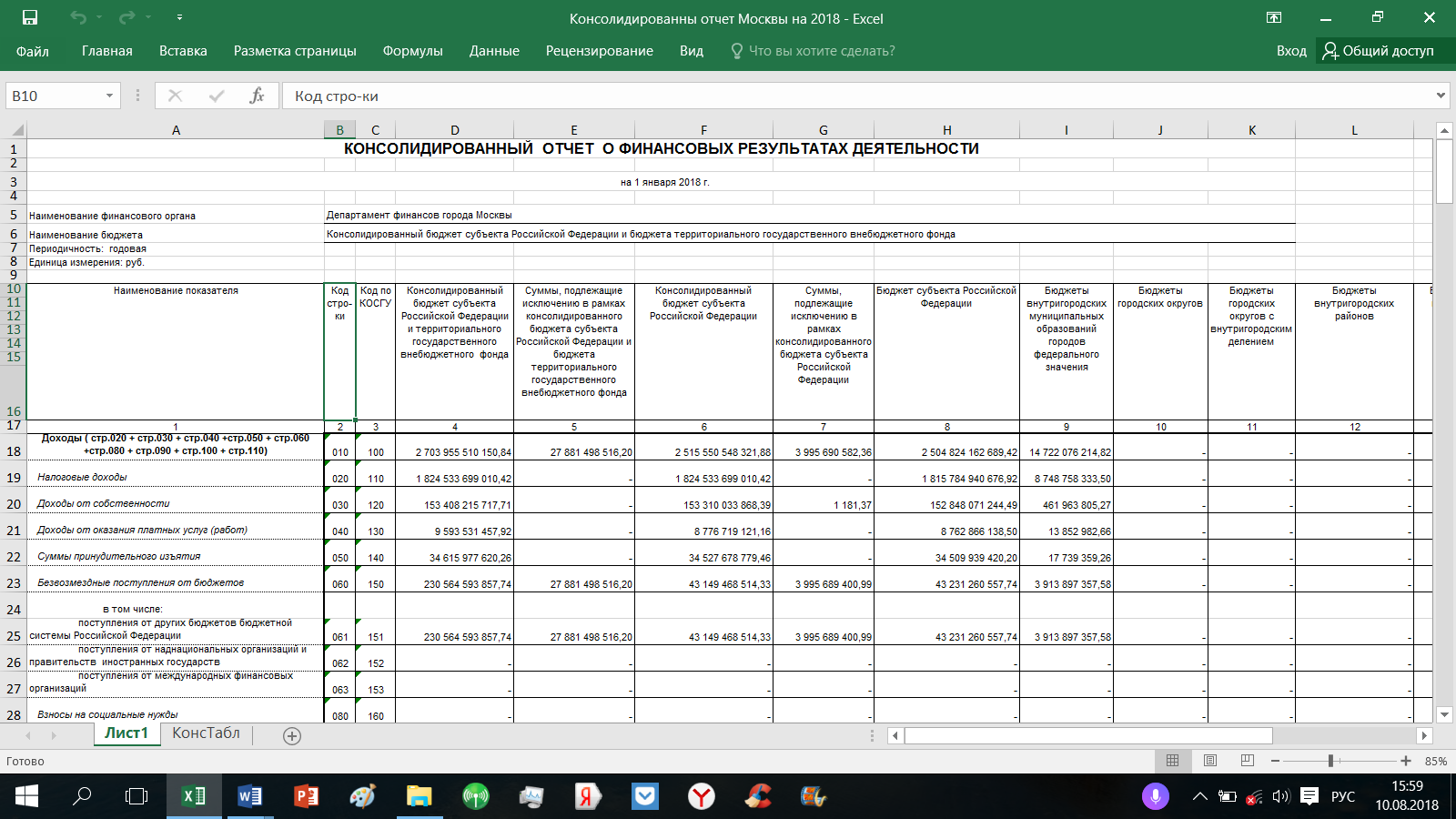Select column A header
The height and width of the screenshot is (819, 1456).
(176, 130)
